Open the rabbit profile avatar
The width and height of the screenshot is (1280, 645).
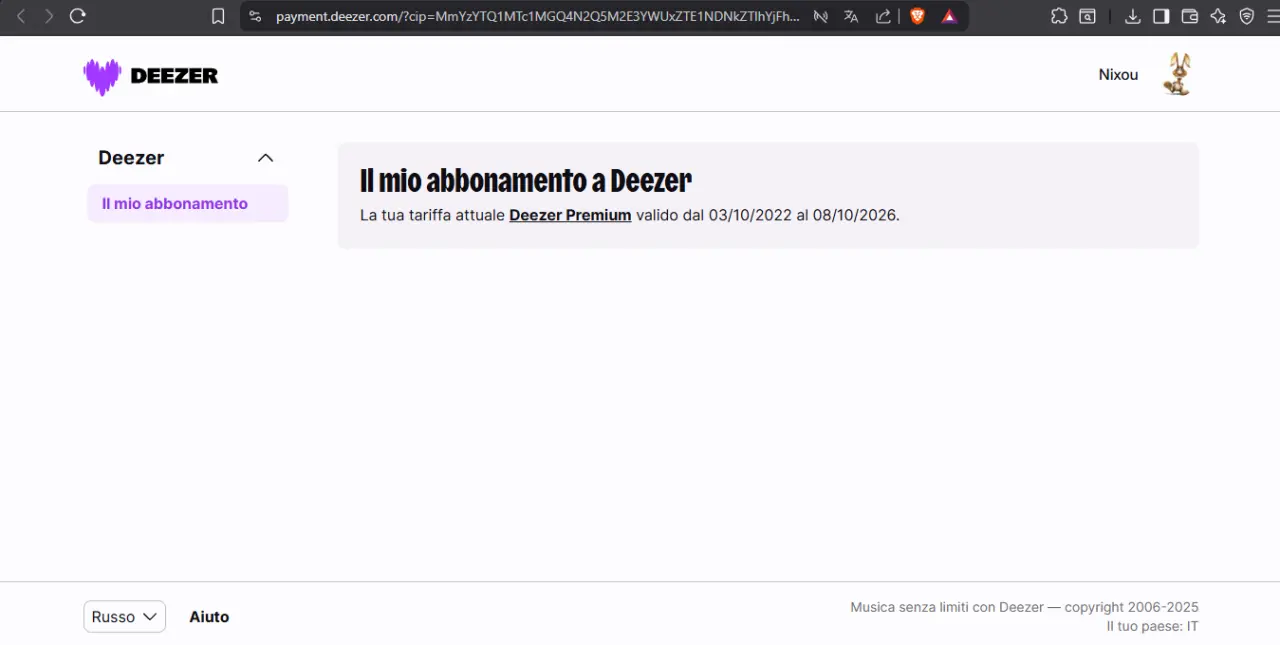(1177, 74)
